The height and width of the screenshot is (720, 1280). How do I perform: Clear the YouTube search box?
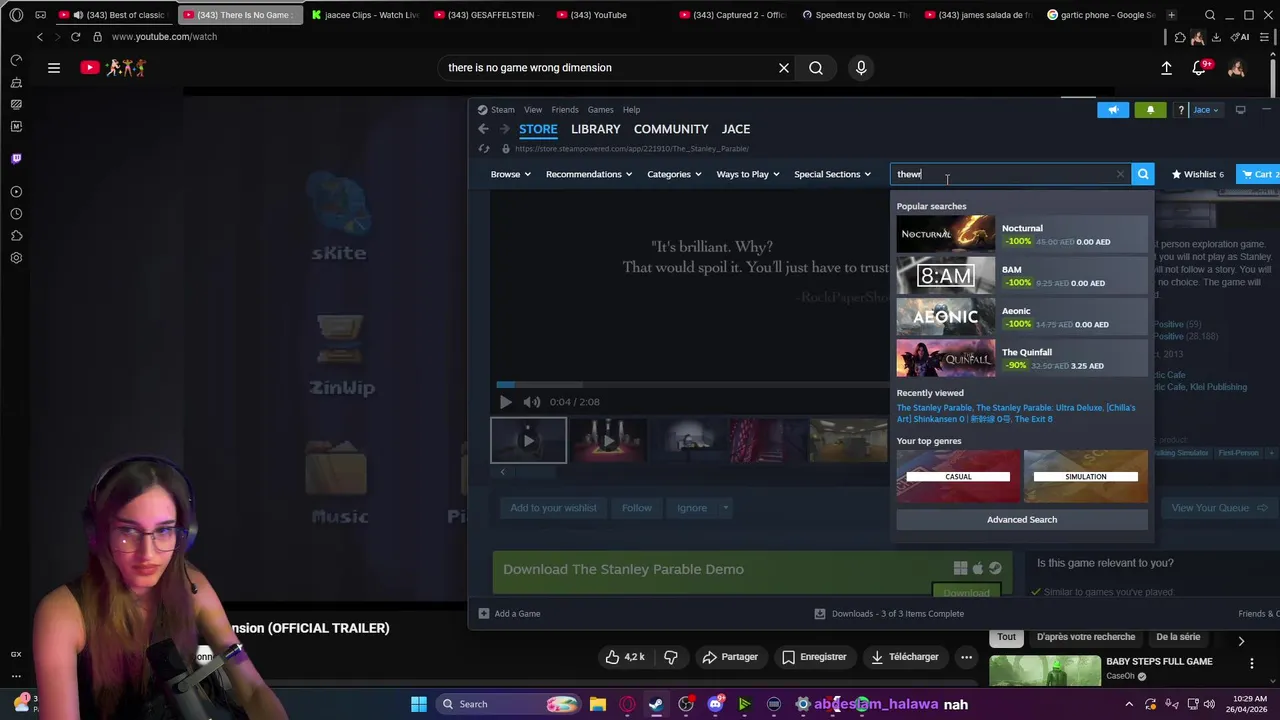(784, 68)
